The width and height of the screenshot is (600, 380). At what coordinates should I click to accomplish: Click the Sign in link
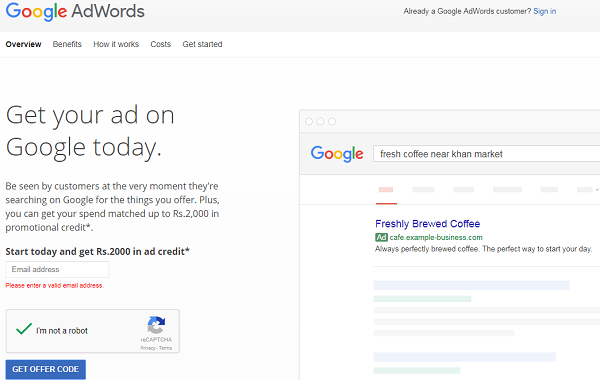545,11
